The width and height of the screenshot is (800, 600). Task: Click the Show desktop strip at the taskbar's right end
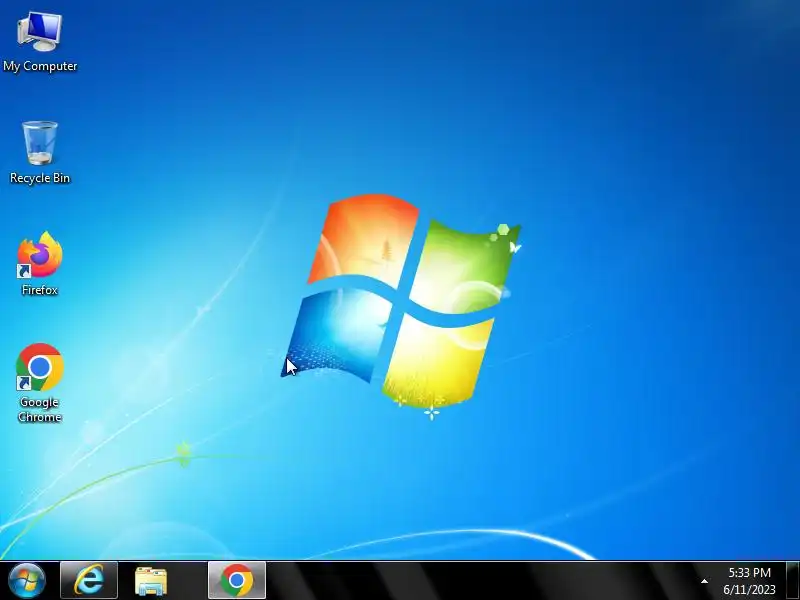click(793, 581)
